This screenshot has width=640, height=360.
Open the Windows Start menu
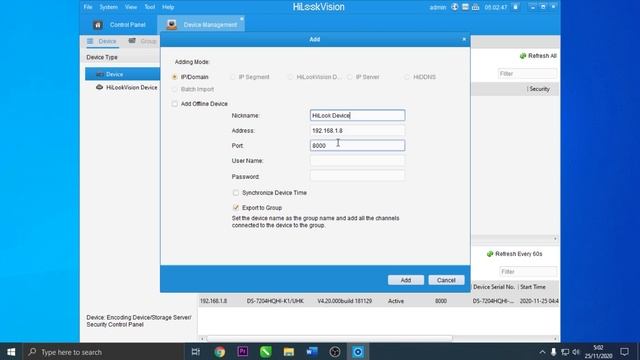pos(11,351)
